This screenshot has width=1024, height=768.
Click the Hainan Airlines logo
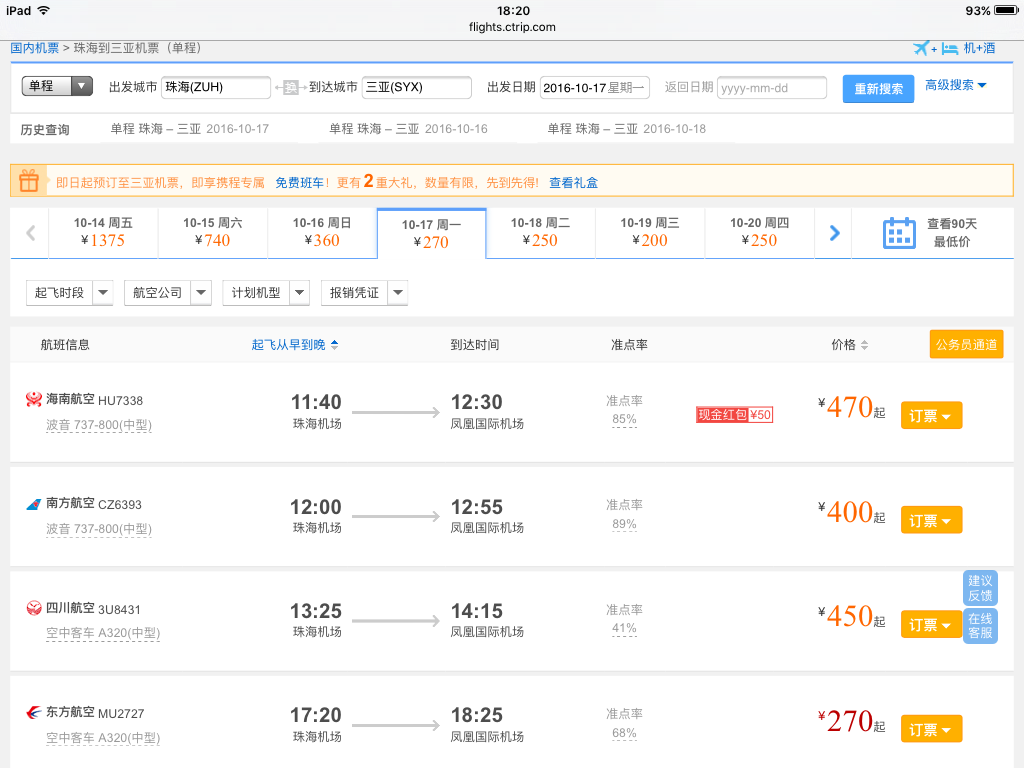[x=33, y=399]
